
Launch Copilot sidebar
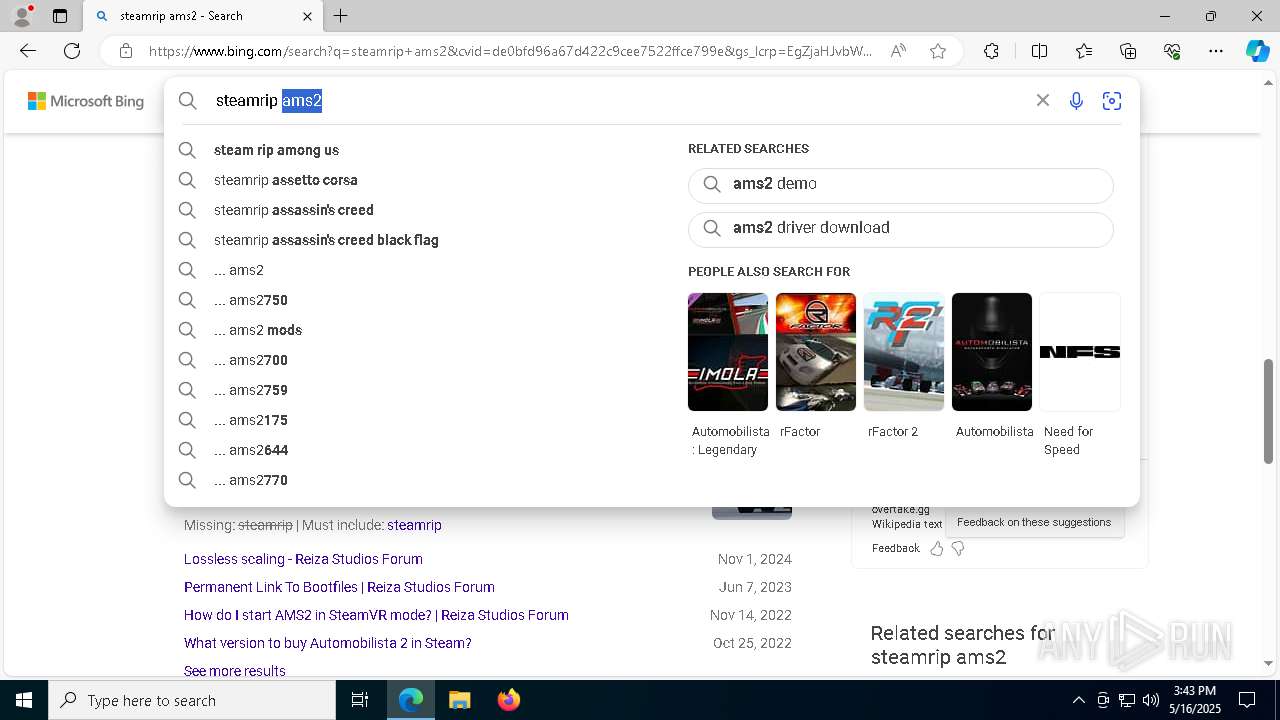[1257, 51]
